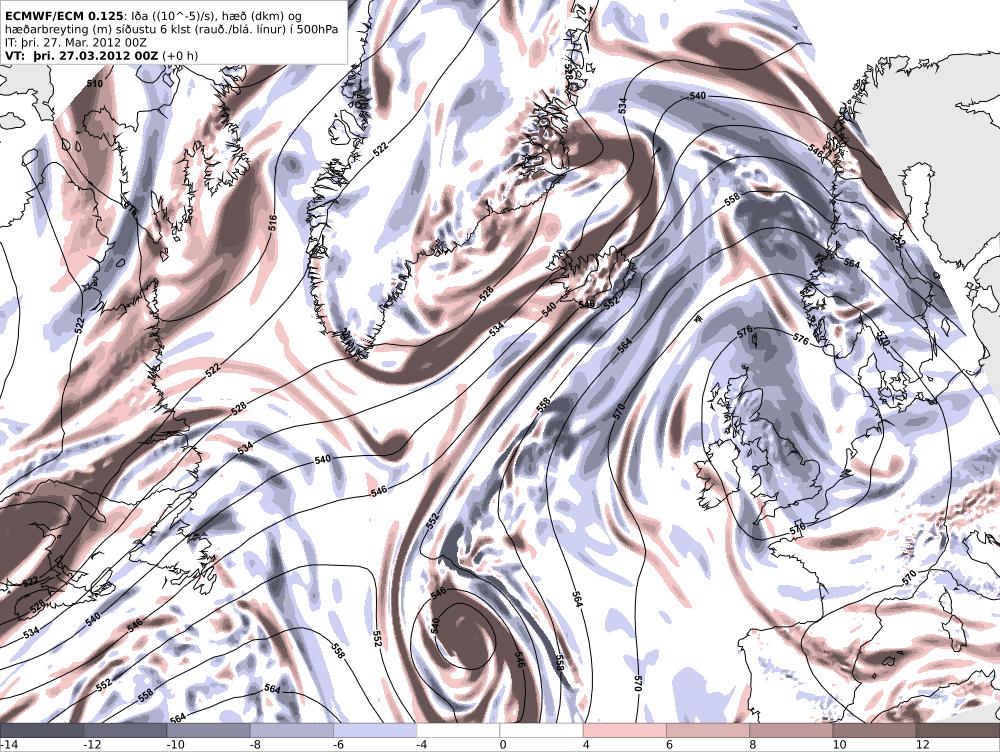The height and width of the screenshot is (752, 1000).
Task: Click the colorbar segment between -8 and -6
Action: 291,730
